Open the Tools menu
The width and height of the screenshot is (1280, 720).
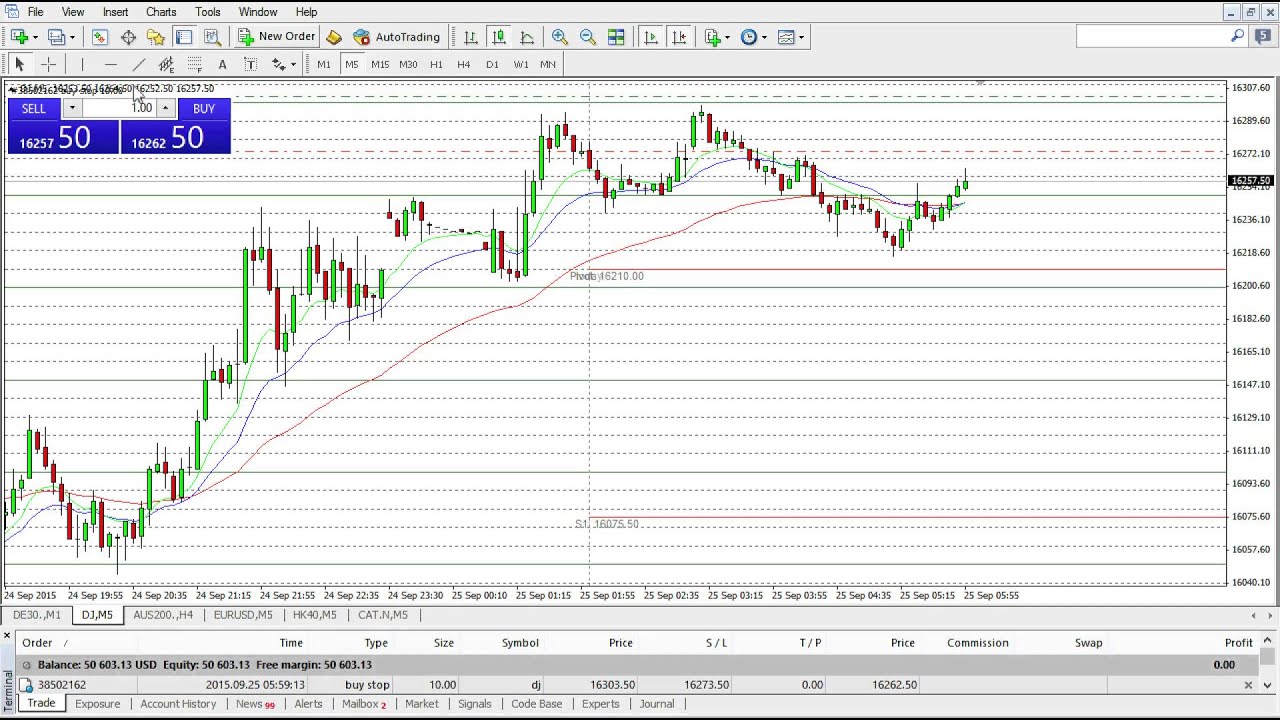(208, 12)
